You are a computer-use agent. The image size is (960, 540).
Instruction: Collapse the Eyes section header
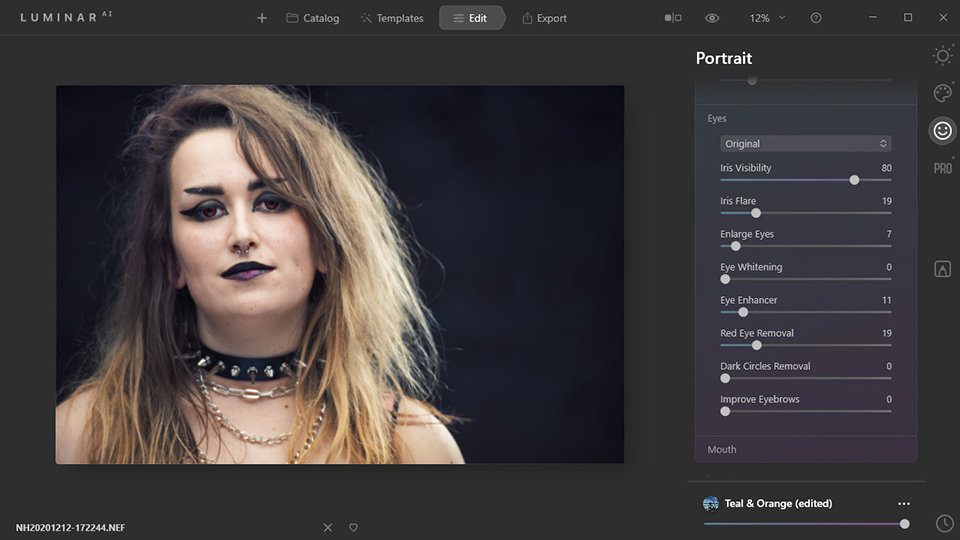(x=717, y=118)
